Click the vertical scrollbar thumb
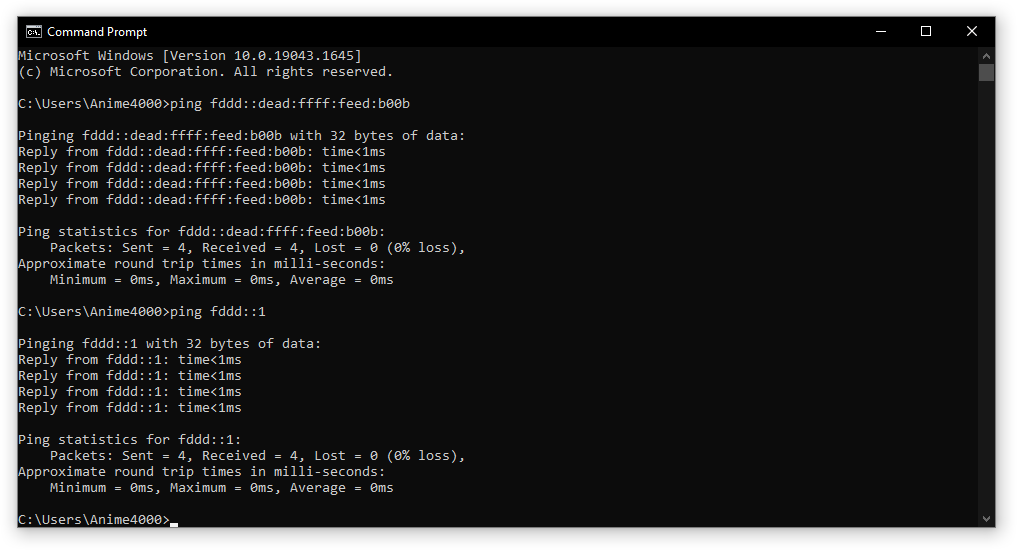This screenshot has width=1017, height=550. (x=987, y=72)
